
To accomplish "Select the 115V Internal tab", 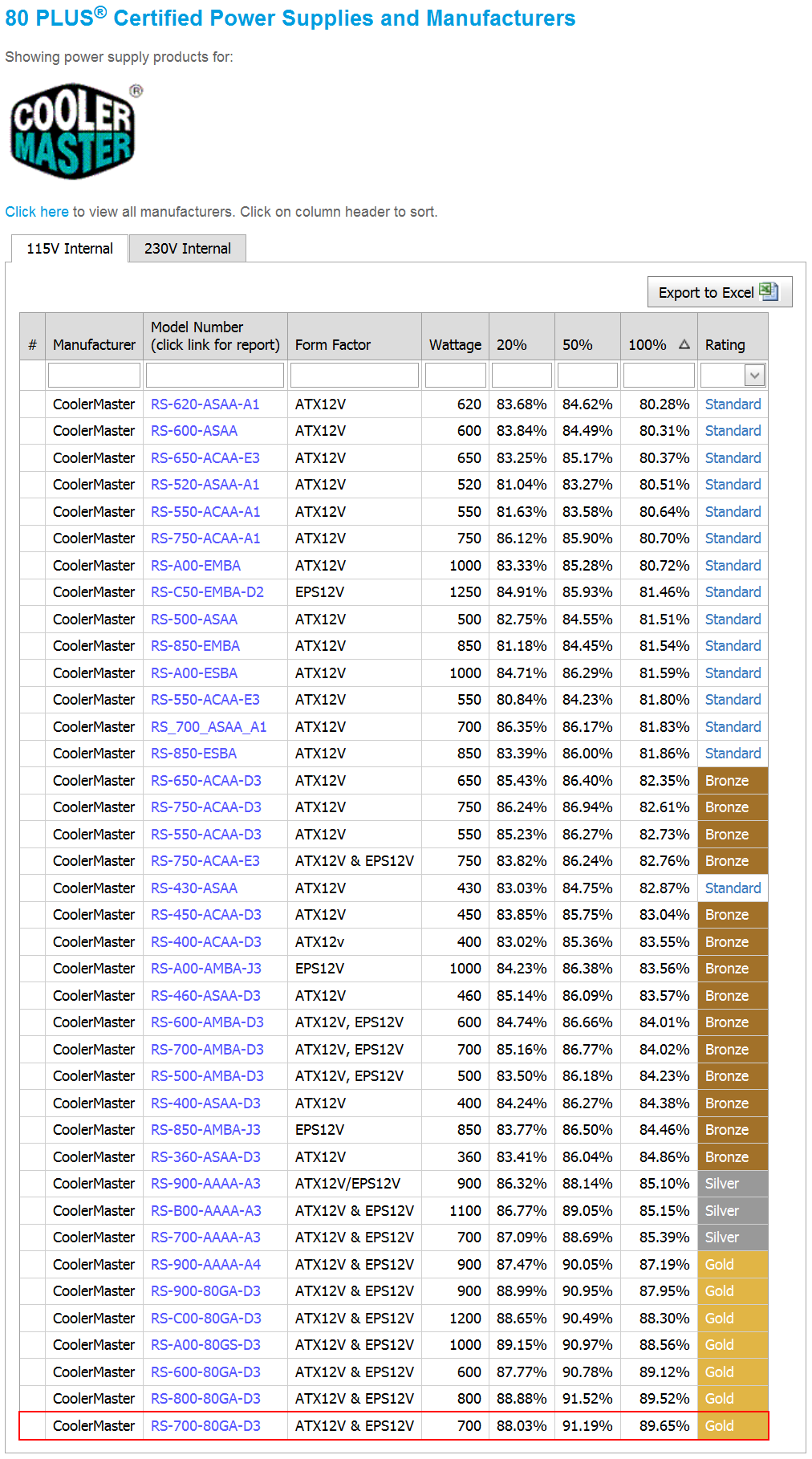I will pos(70,249).
